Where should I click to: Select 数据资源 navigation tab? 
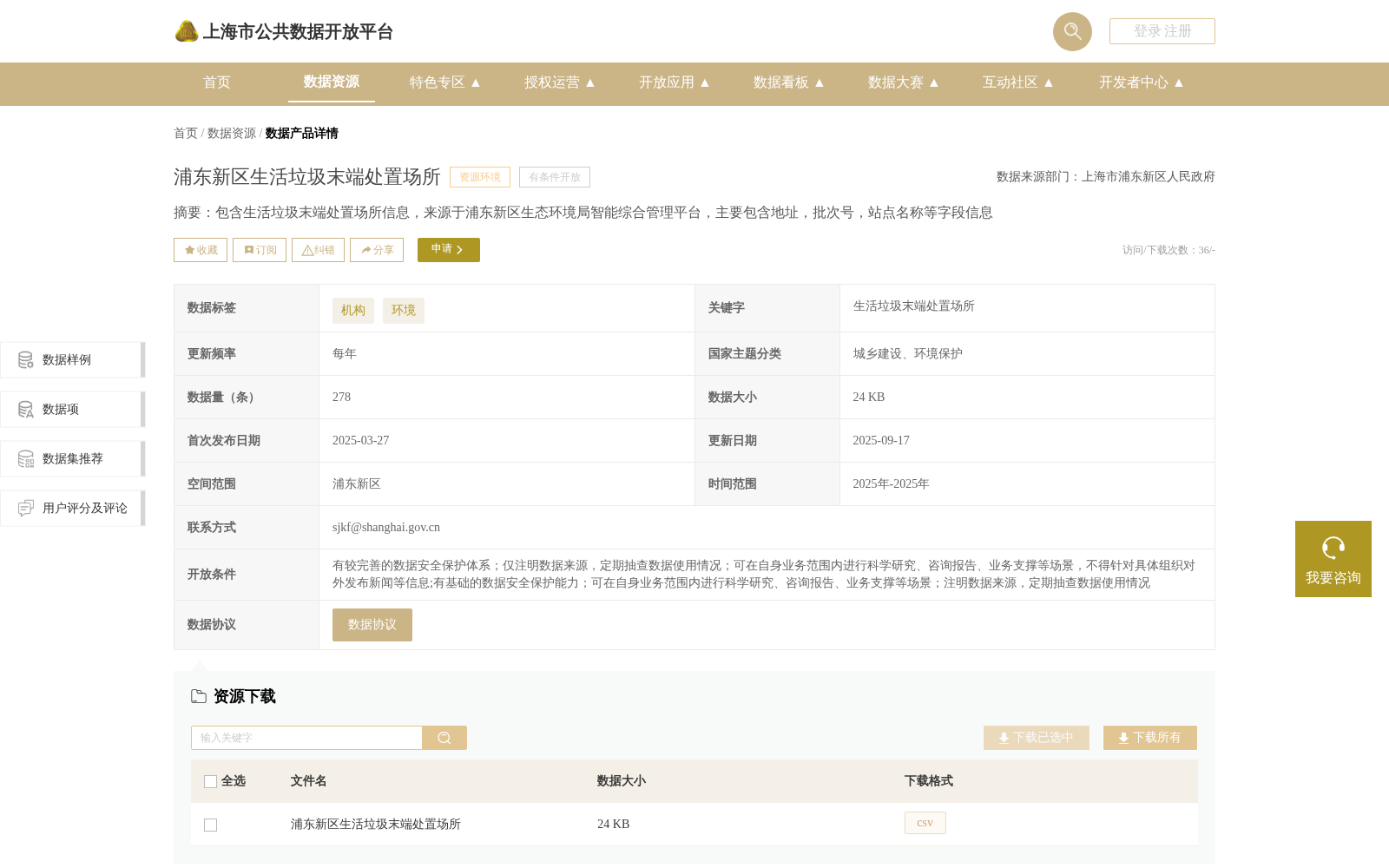click(332, 82)
